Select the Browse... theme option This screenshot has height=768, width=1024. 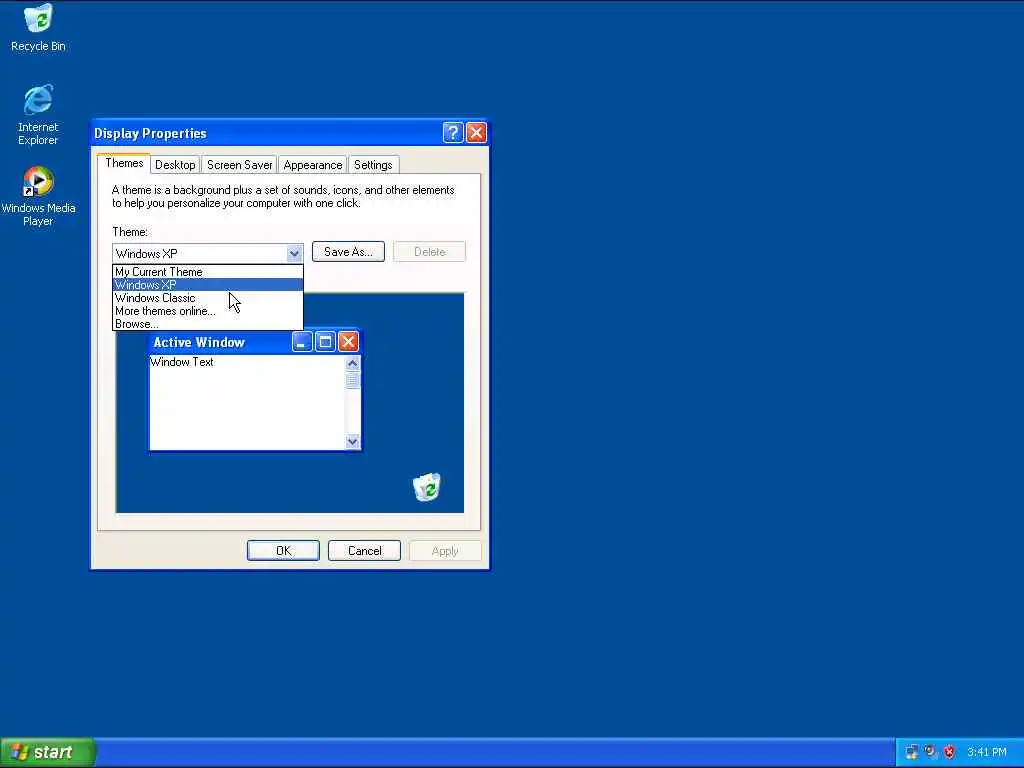(208, 324)
